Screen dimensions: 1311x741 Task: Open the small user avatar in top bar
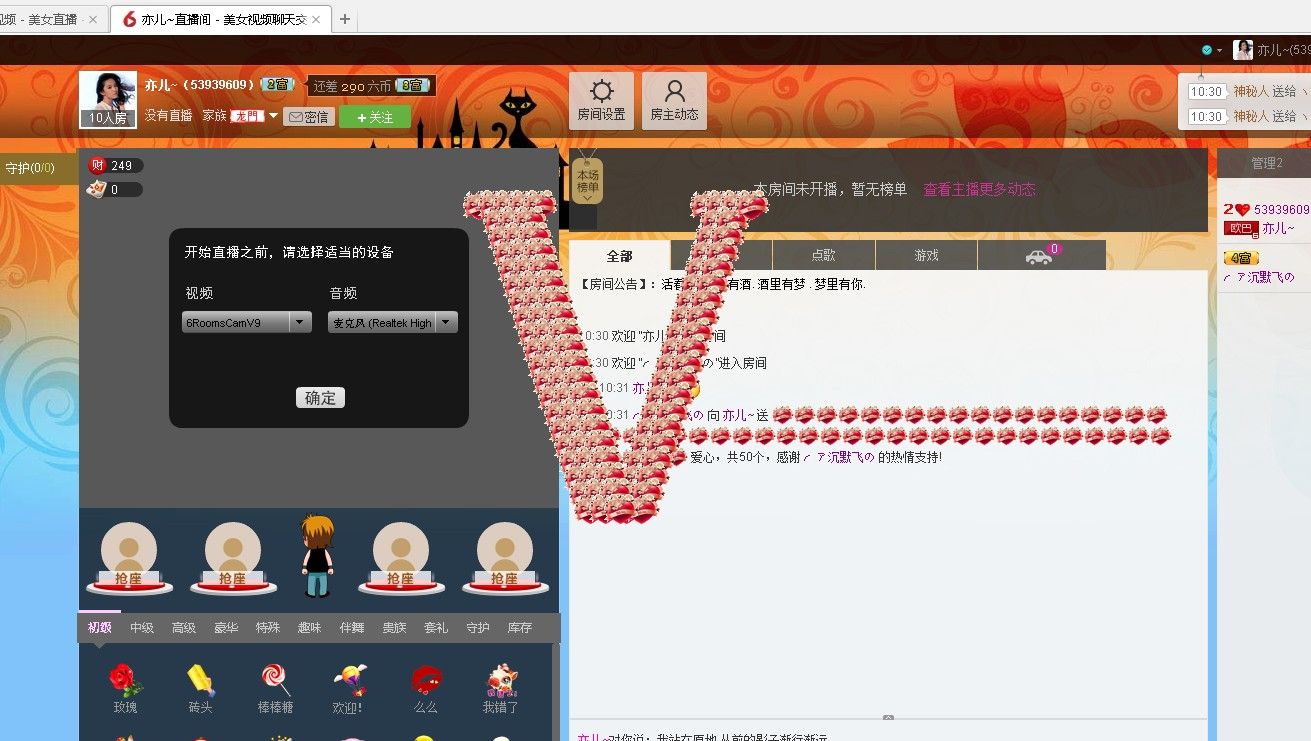(x=1243, y=50)
